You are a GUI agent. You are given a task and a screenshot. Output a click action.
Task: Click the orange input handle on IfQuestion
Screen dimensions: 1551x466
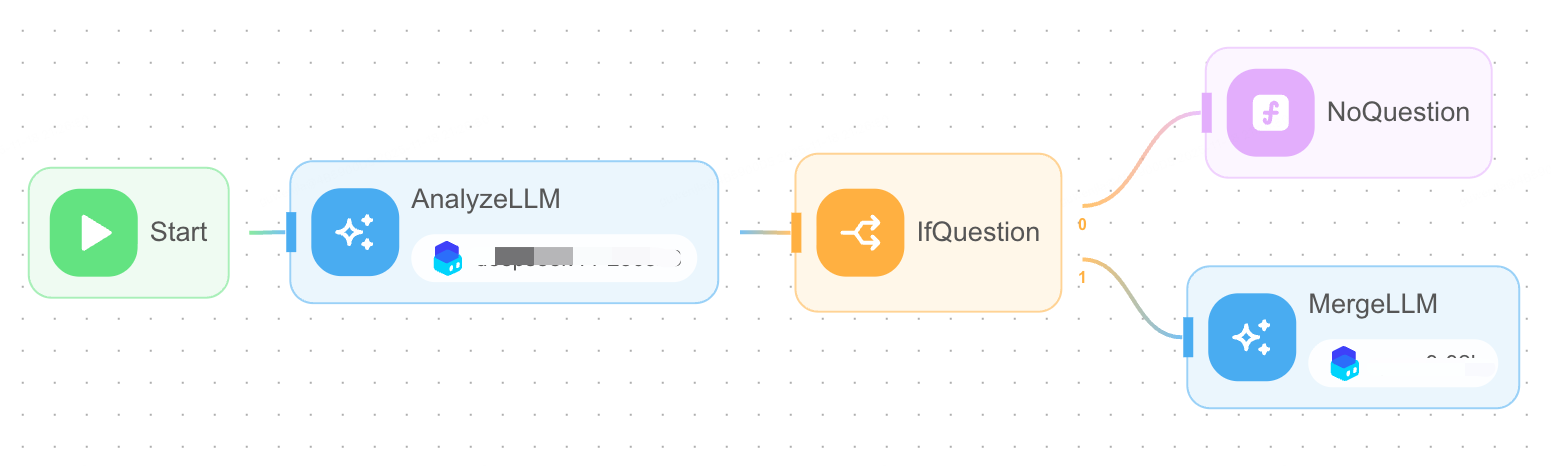point(797,232)
